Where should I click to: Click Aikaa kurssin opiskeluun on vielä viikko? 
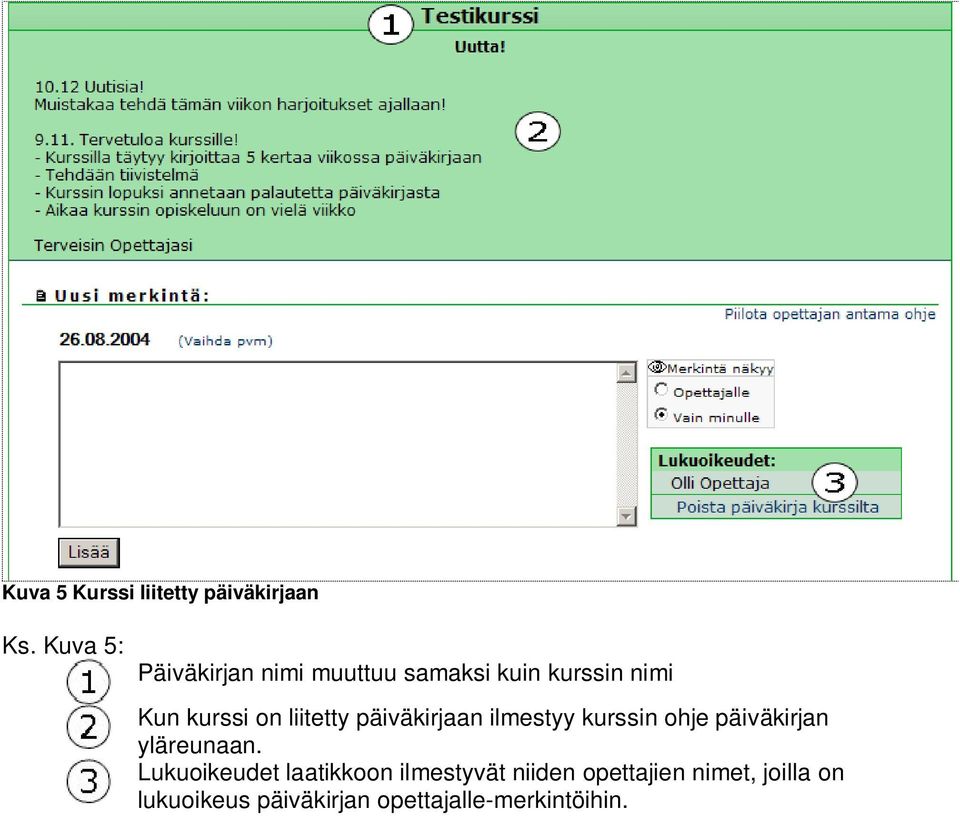point(195,211)
